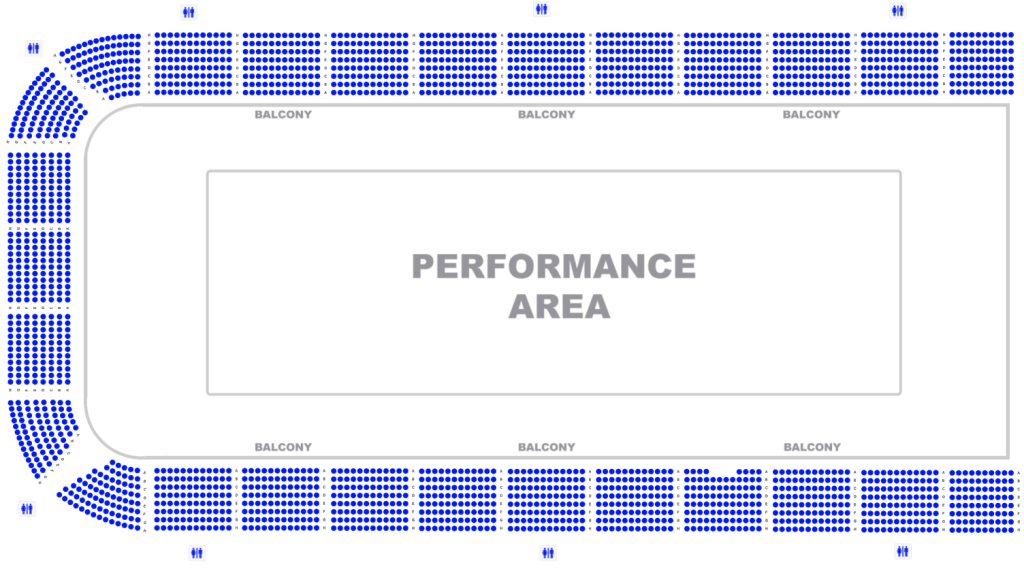
Task: Select the bottom-right BALCONY label
Action: 812,447
